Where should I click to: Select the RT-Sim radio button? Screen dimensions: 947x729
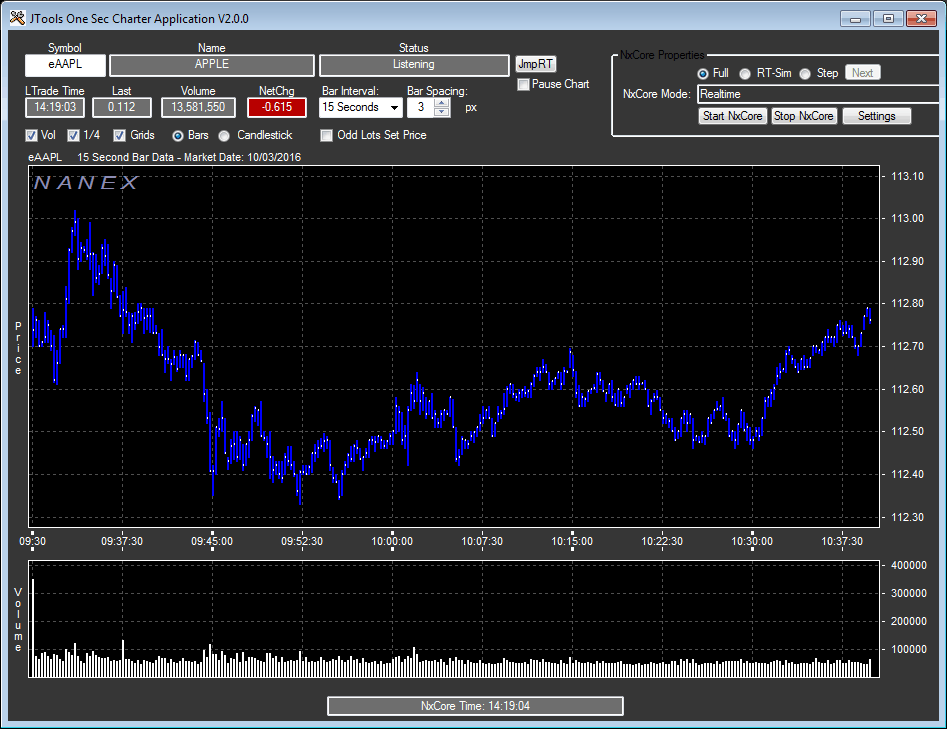pos(745,74)
